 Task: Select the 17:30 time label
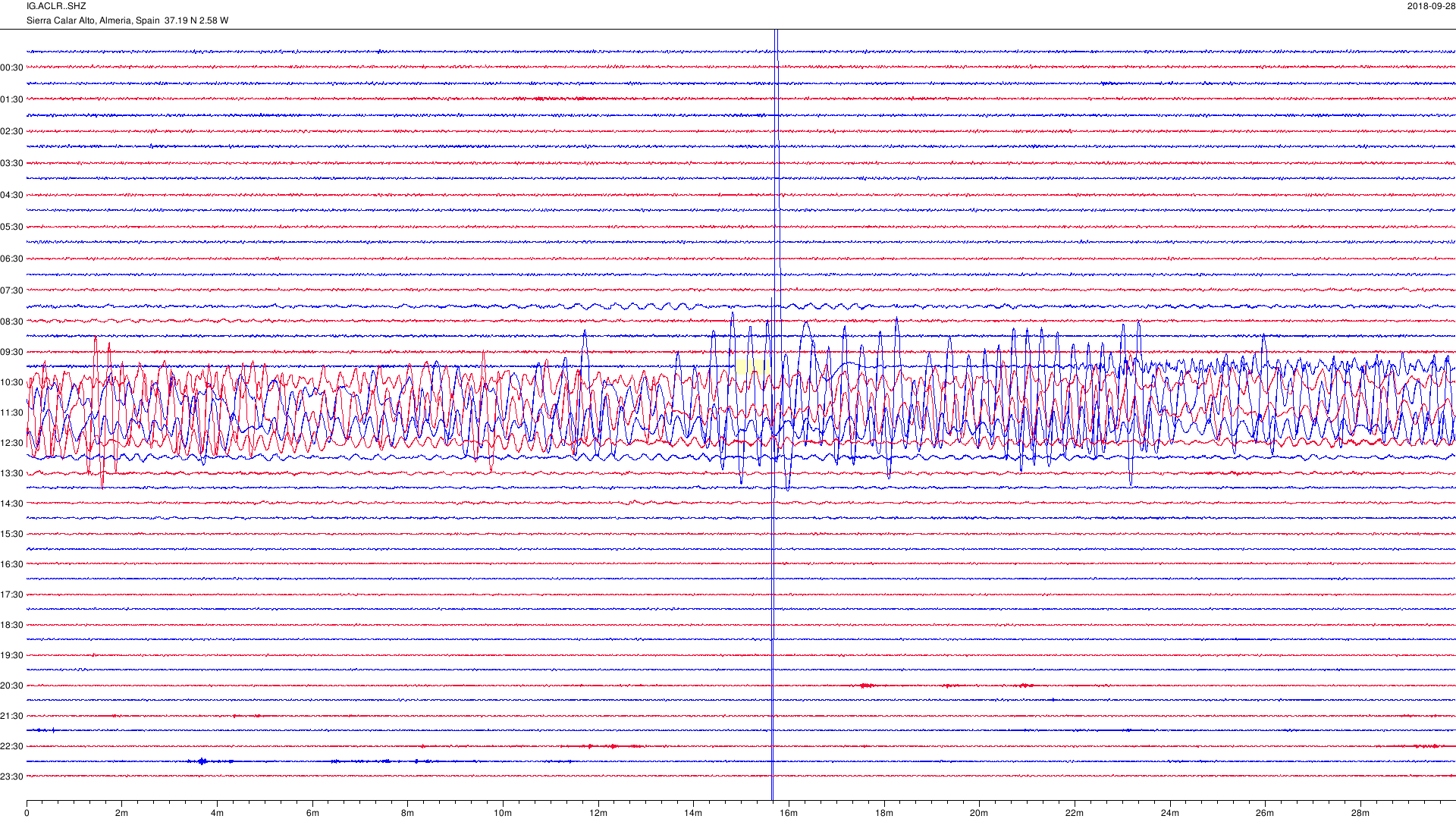[x=11, y=595]
